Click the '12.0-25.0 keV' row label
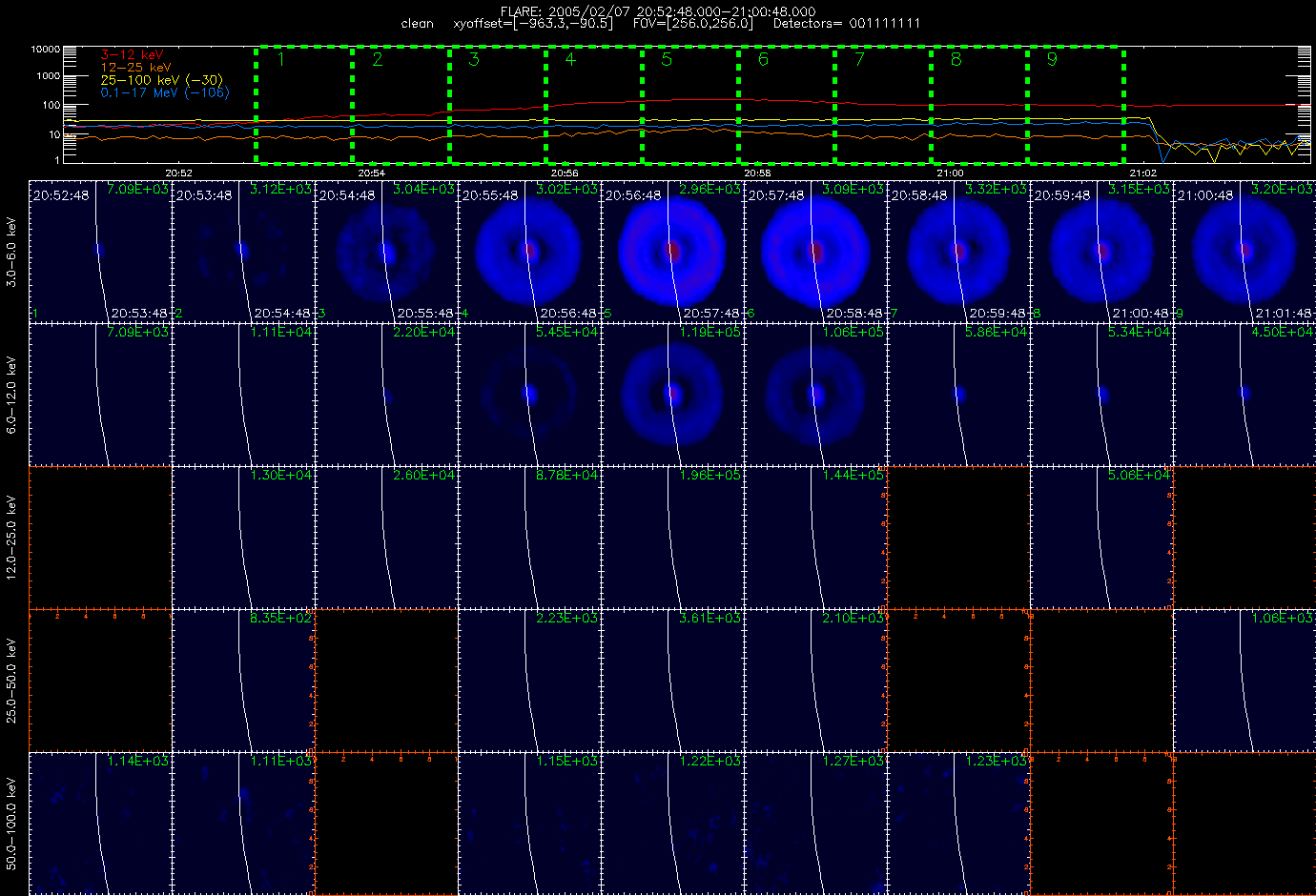Image resolution: width=1316 pixels, height=896 pixels. click(x=11, y=538)
